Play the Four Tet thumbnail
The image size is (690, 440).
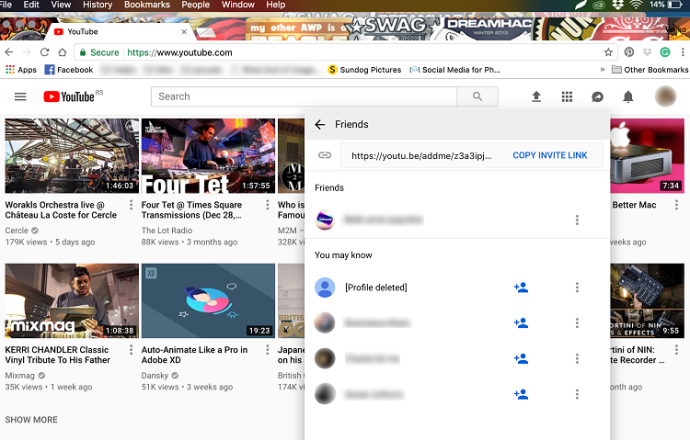coord(208,156)
